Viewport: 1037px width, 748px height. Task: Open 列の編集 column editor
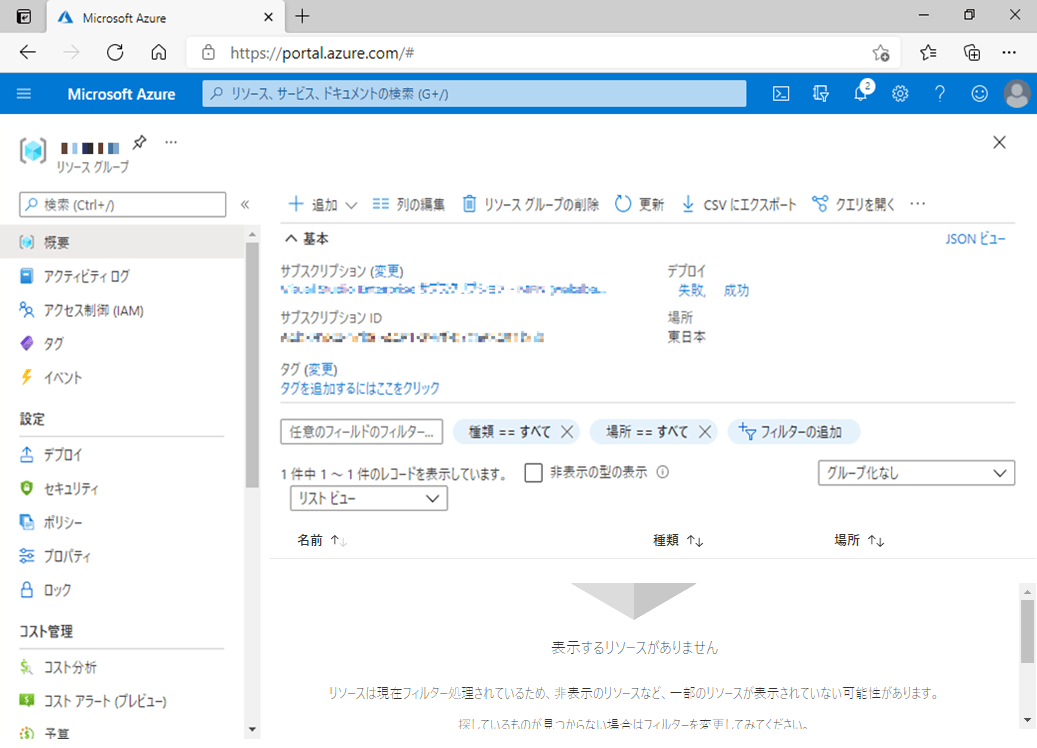click(409, 204)
